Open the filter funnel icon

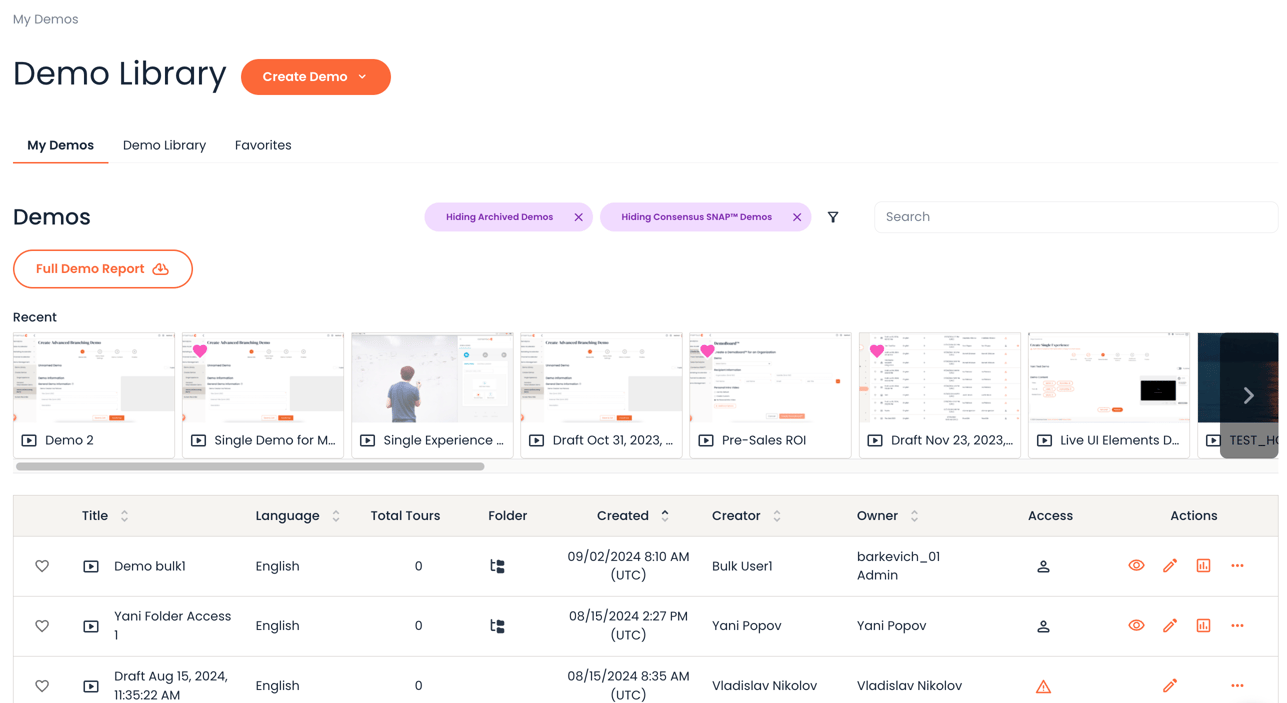click(833, 217)
